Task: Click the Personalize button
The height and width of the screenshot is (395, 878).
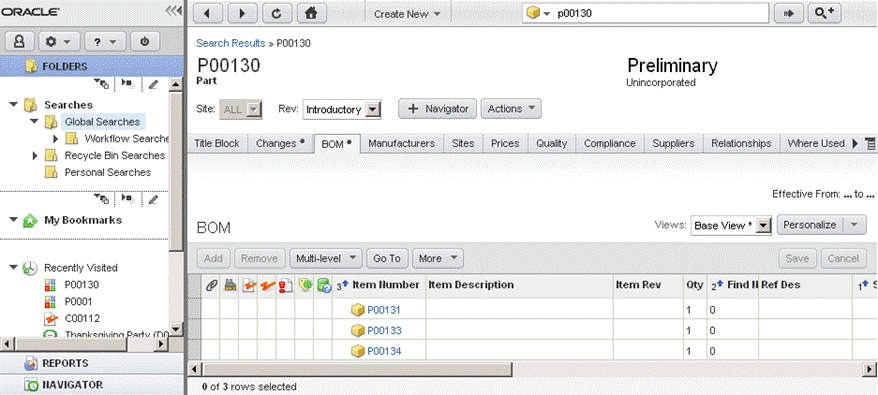Action: 810,225
